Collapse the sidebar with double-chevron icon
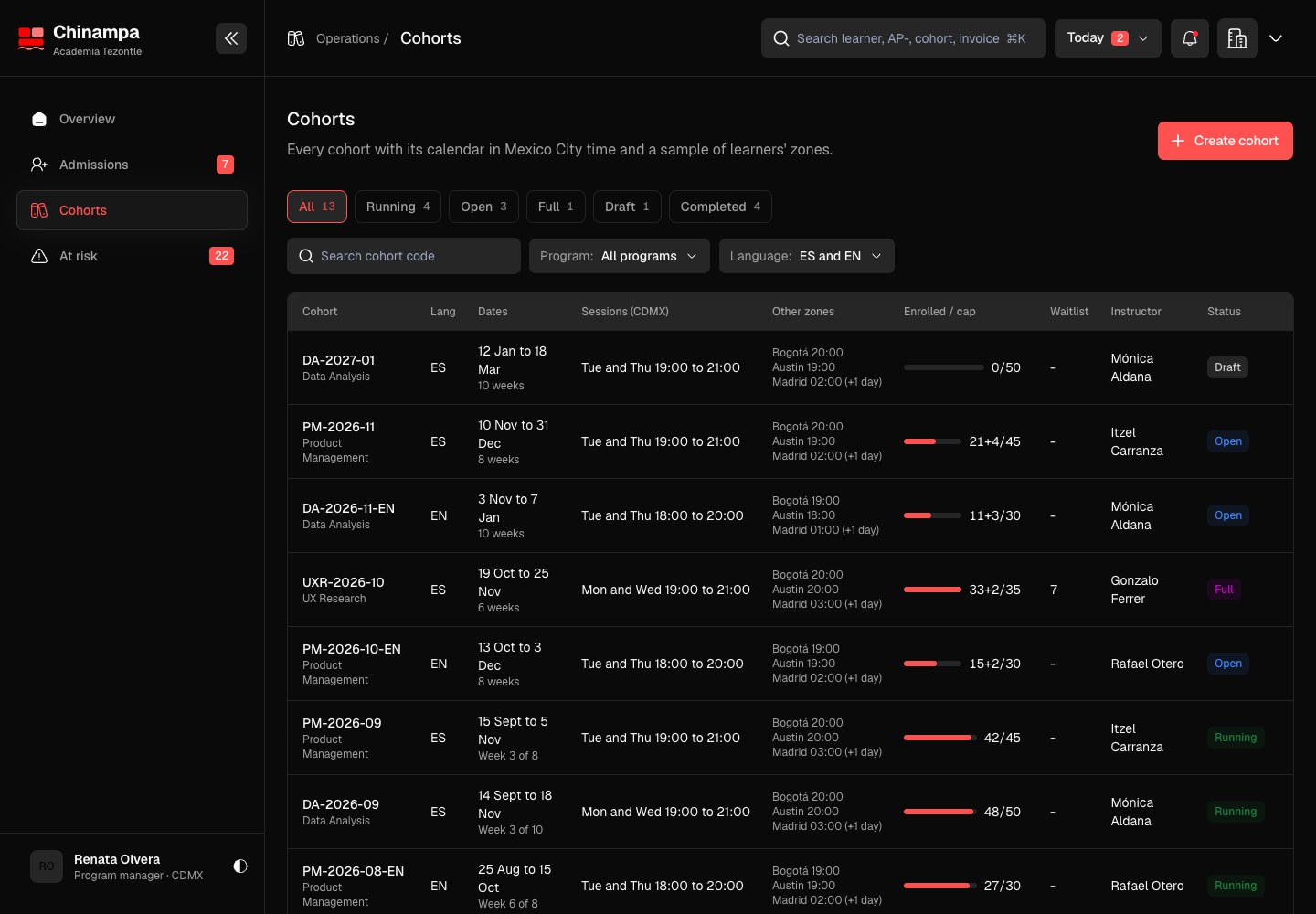The image size is (1316, 914). click(x=231, y=38)
